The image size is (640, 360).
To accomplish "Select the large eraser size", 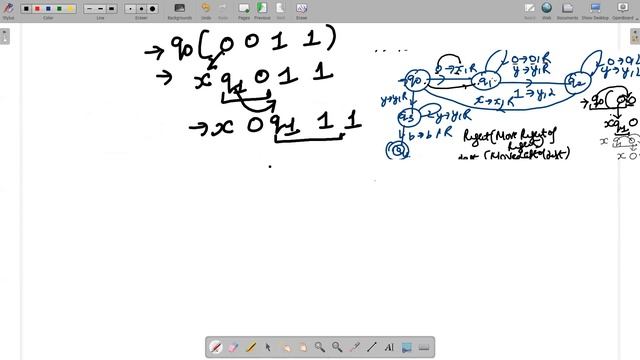I will pyautogui.click(x=153, y=9).
